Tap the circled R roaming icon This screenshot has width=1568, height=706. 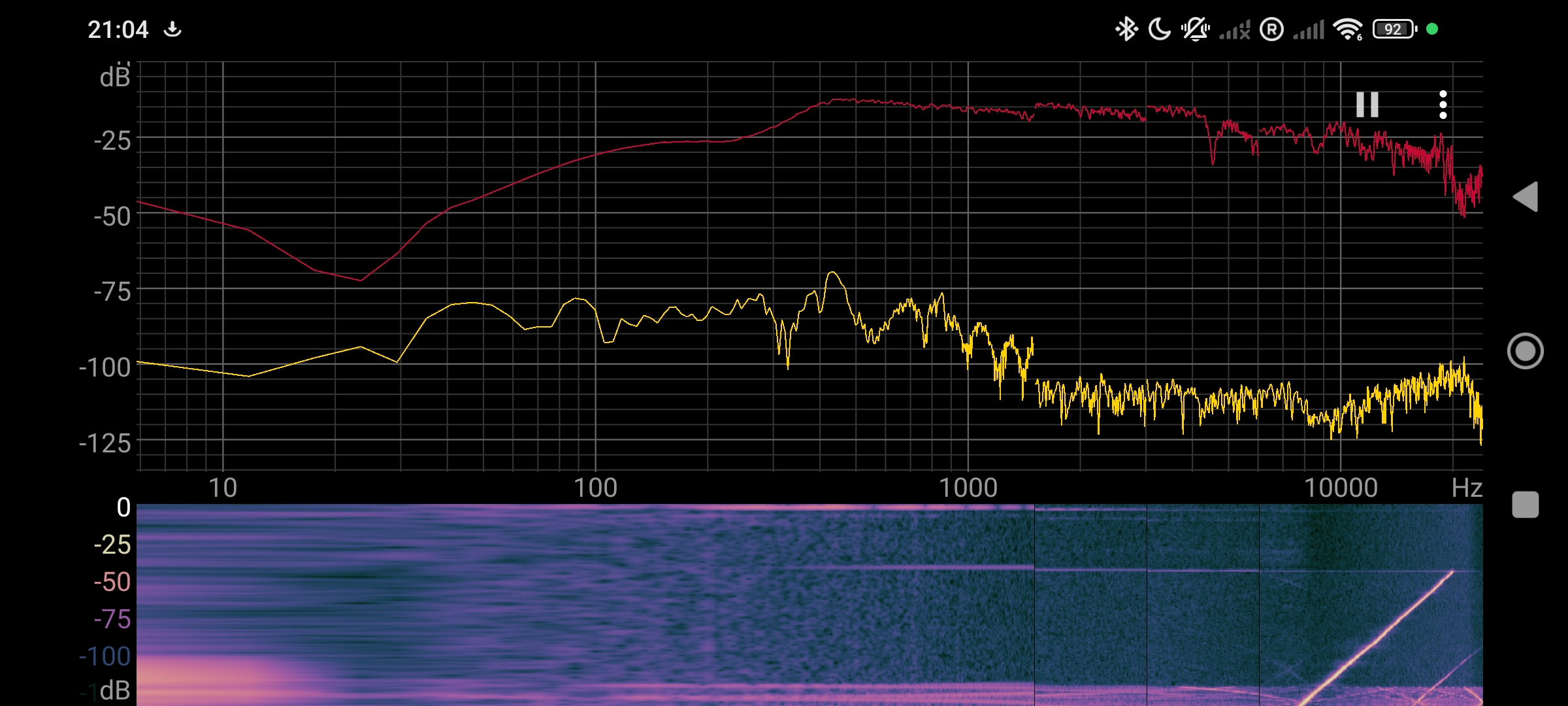pos(1271,29)
